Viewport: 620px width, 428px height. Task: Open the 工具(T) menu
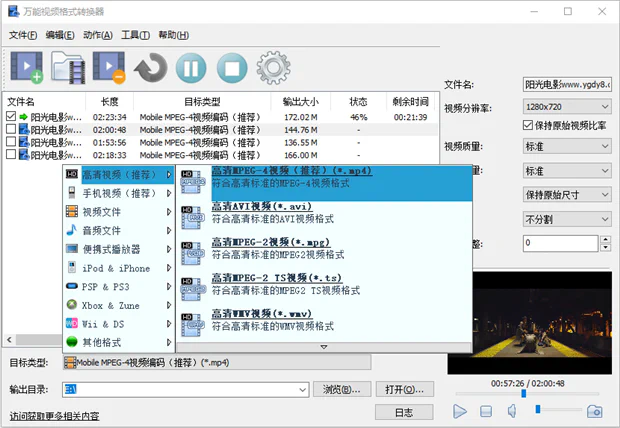[135, 35]
